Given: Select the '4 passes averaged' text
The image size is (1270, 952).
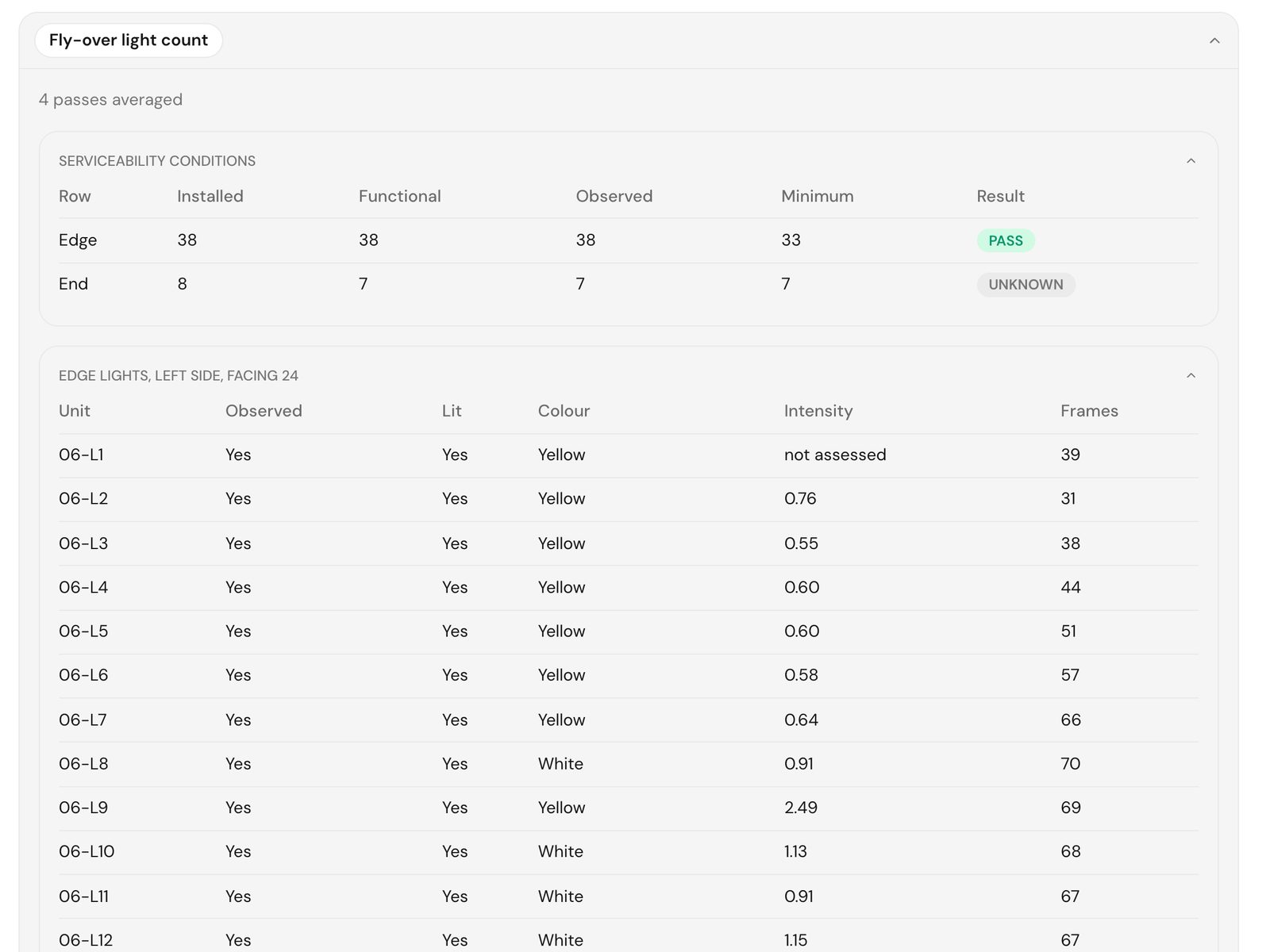Looking at the screenshot, I should [110, 100].
